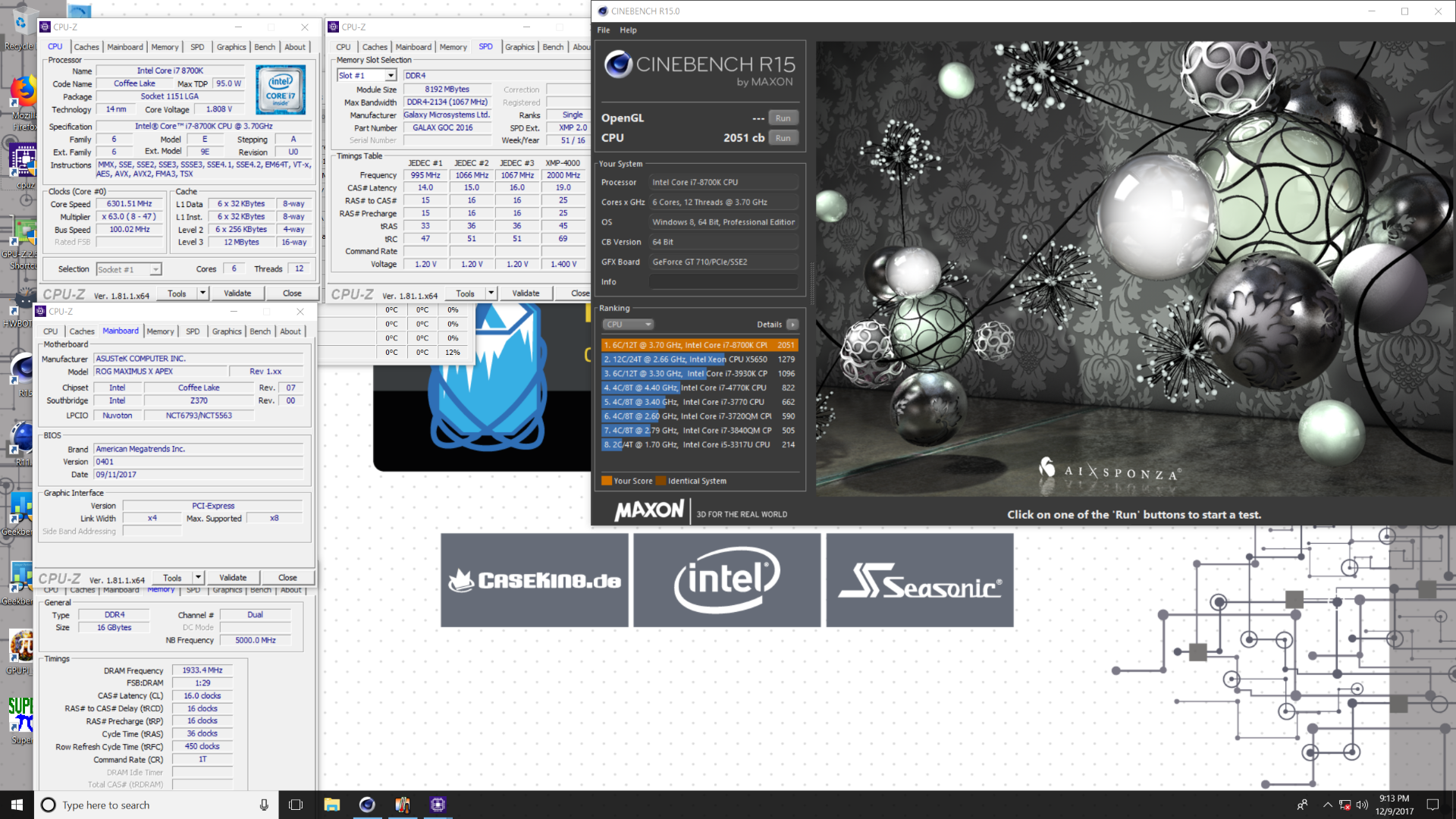Click the DRAM Frequency 1933.4 MHz value
1456x819 pixels.
[202, 670]
